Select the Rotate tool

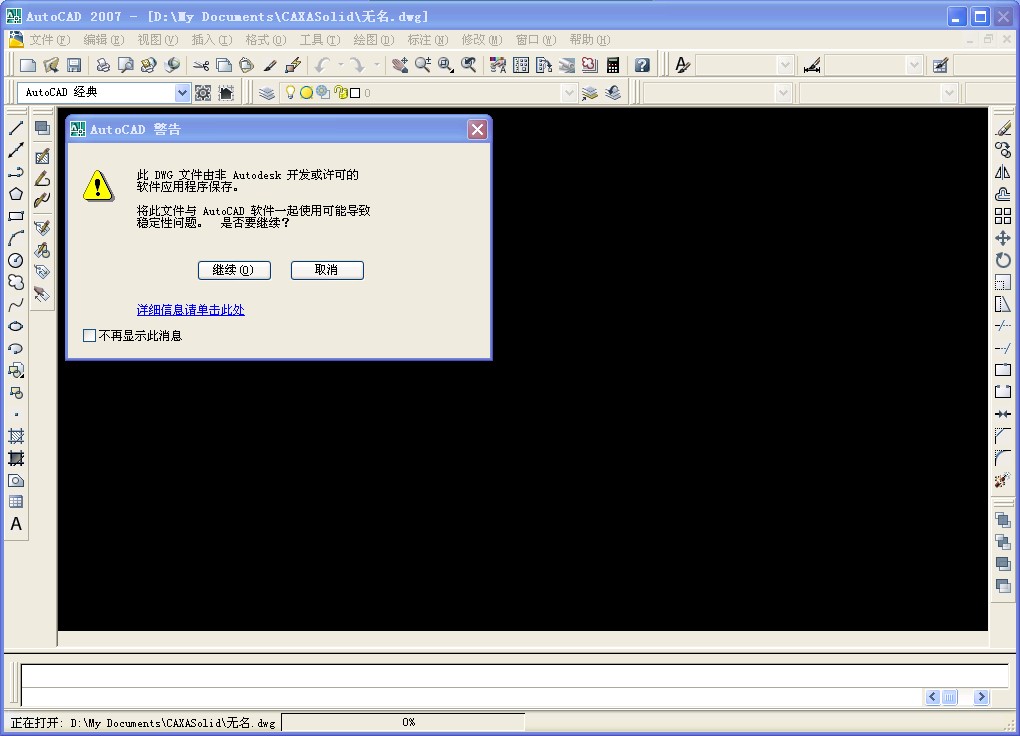click(1003, 260)
